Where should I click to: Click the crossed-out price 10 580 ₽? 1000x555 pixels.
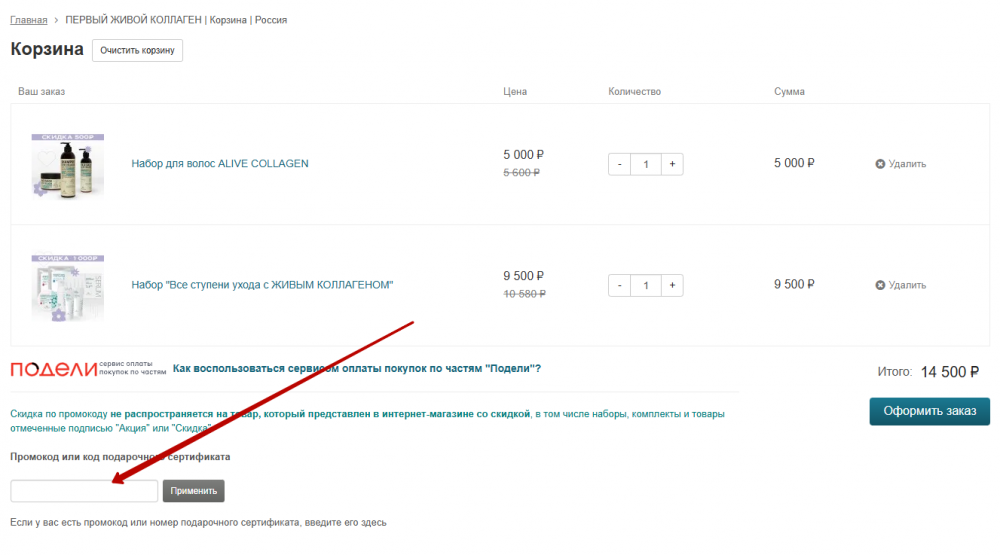pyautogui.click(x=524, y=293)
